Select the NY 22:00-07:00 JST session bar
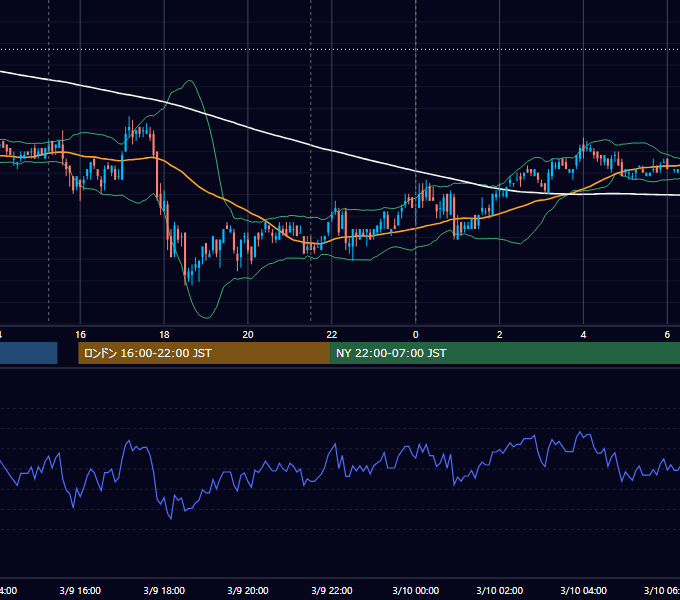Screen dimensions: 680x600 [505, 353]
